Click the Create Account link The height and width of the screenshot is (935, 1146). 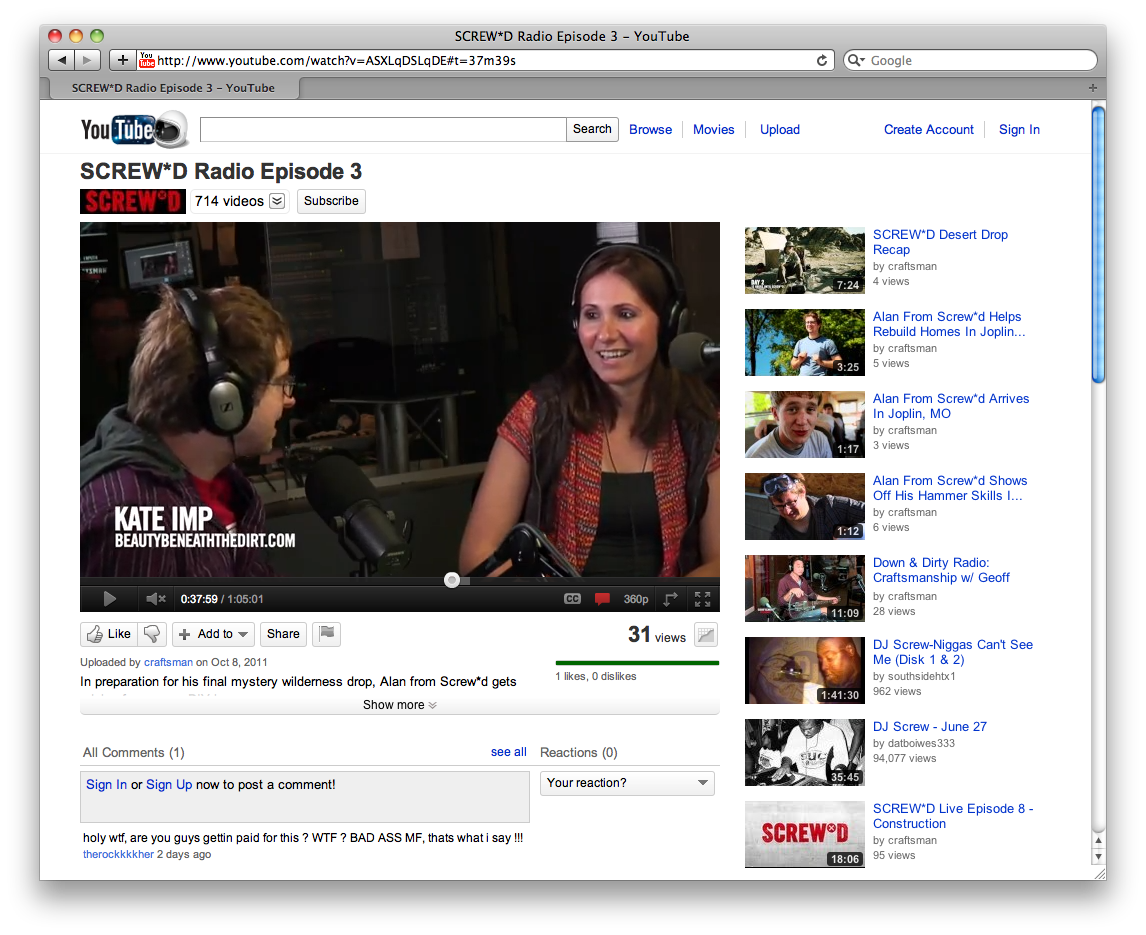(929, 129)
